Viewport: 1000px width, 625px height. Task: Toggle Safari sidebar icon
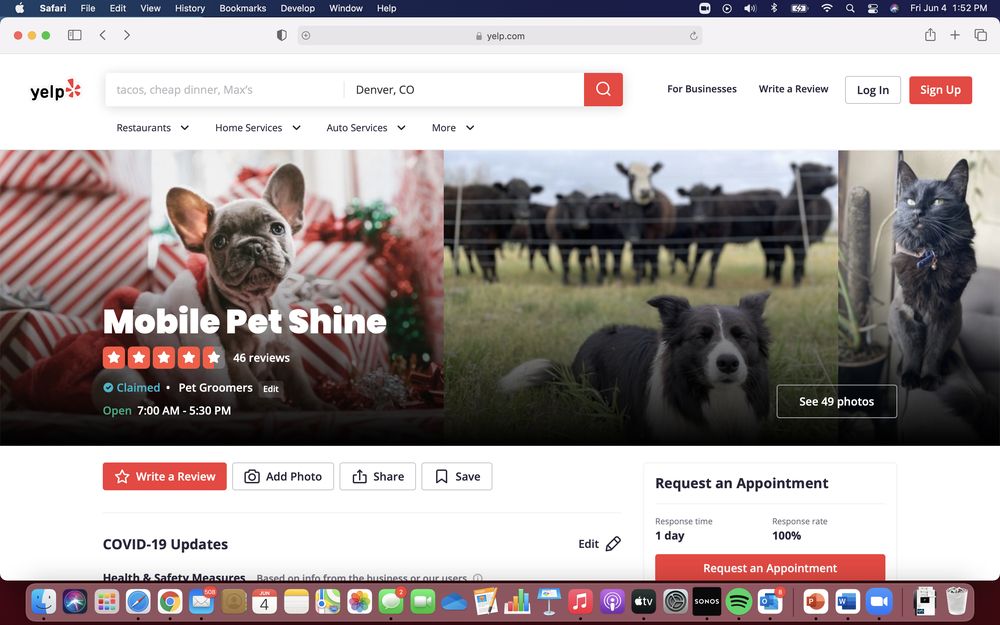74,35
